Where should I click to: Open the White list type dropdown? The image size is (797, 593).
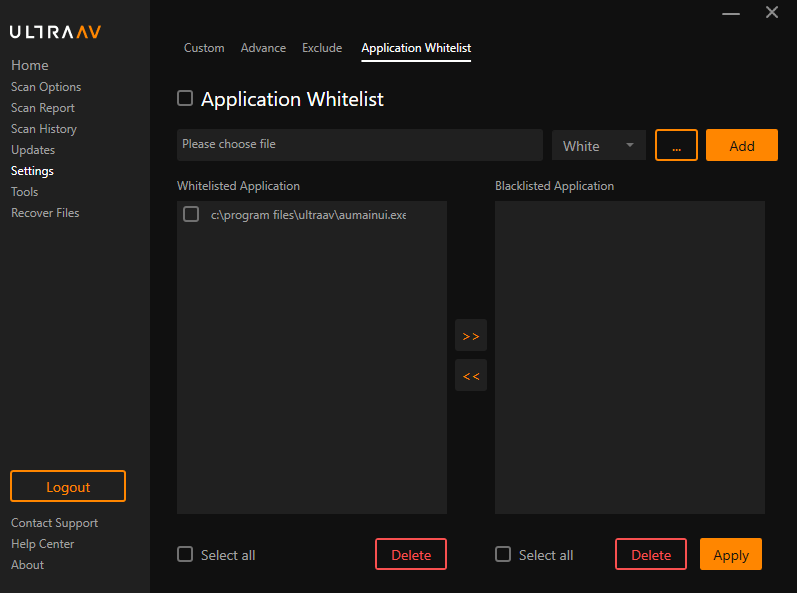[x=599, y=145]
